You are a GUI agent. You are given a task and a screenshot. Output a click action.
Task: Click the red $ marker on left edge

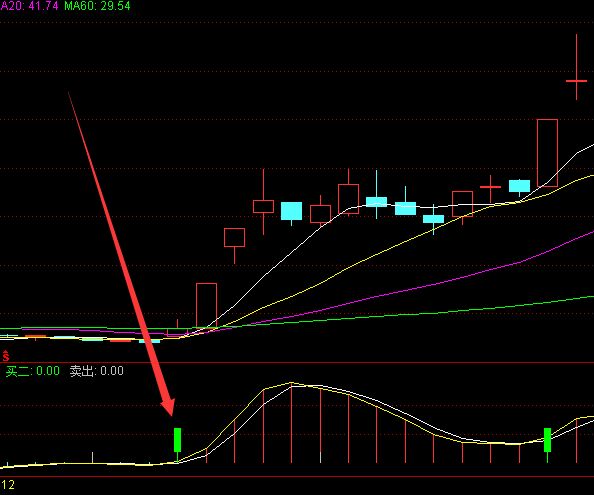click(6, 356)
